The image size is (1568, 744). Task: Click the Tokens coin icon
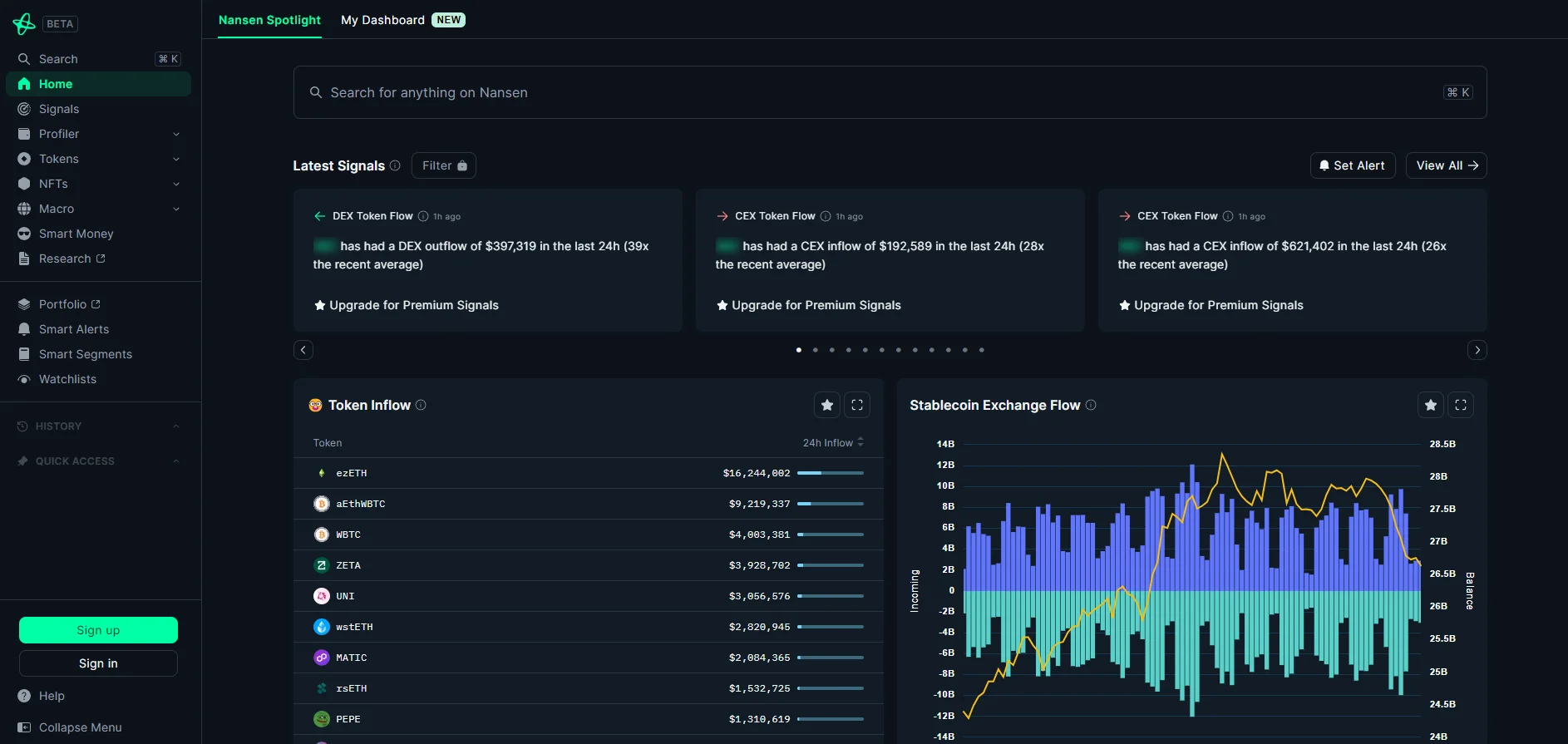pos(24,159)
